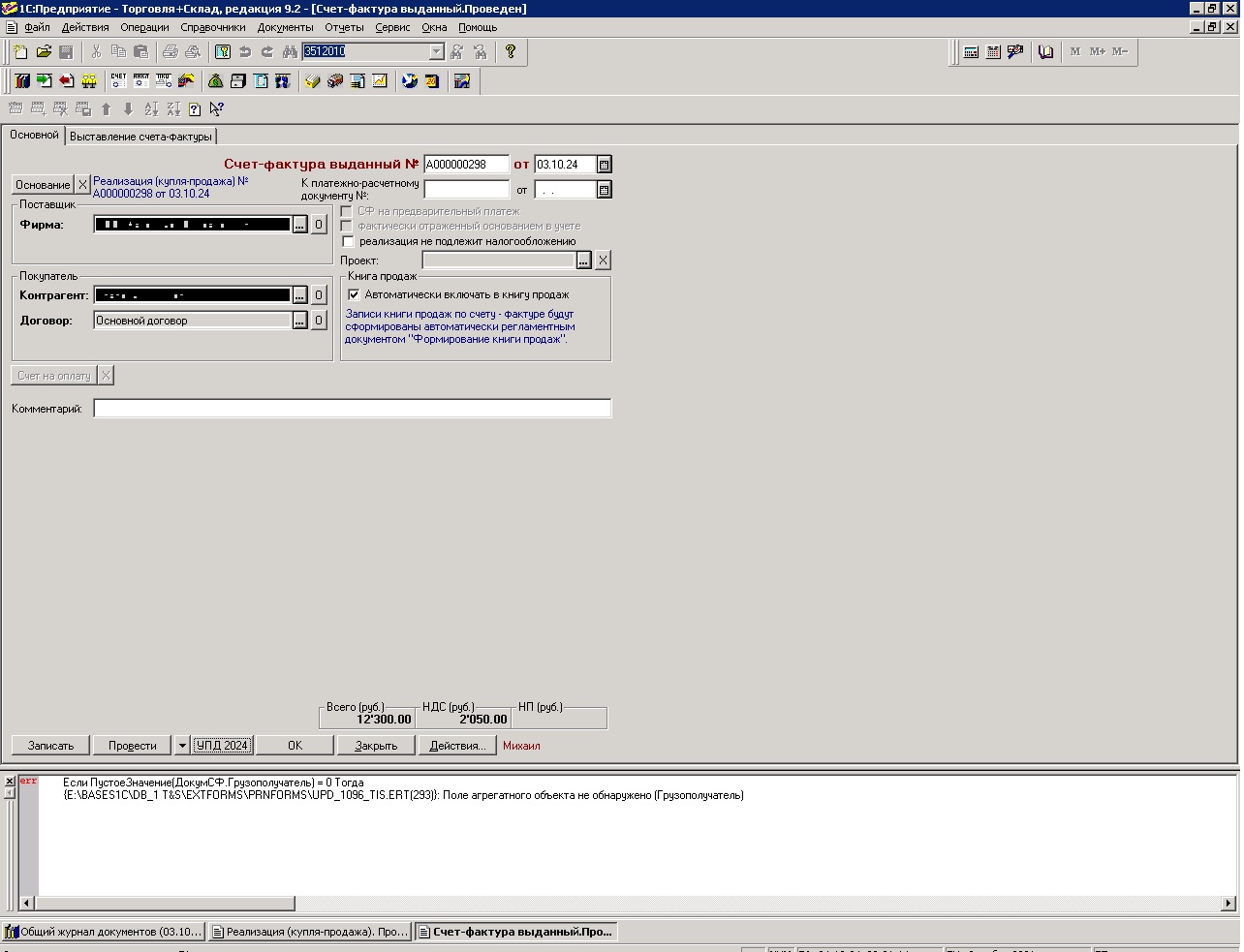Image resolution: width=1244 pixels, height=952 pixels.
Task: Open the calendar icon in right toolbar
Action: (x=993, y=51)
